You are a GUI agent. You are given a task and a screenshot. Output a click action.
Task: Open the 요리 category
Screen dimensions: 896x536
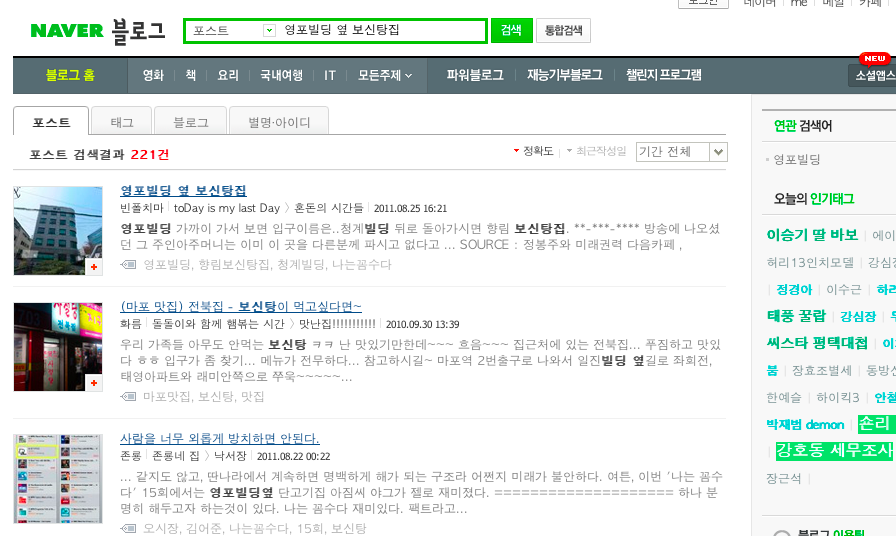click(x=227, y=75)
